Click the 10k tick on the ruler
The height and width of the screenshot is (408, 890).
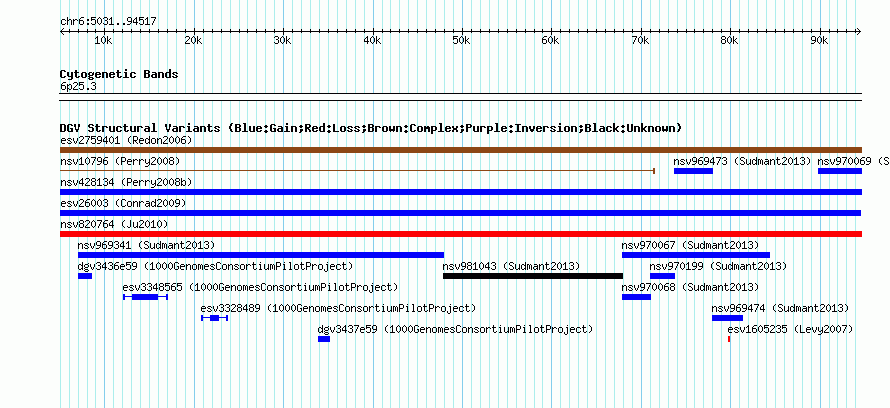(103, 40)
